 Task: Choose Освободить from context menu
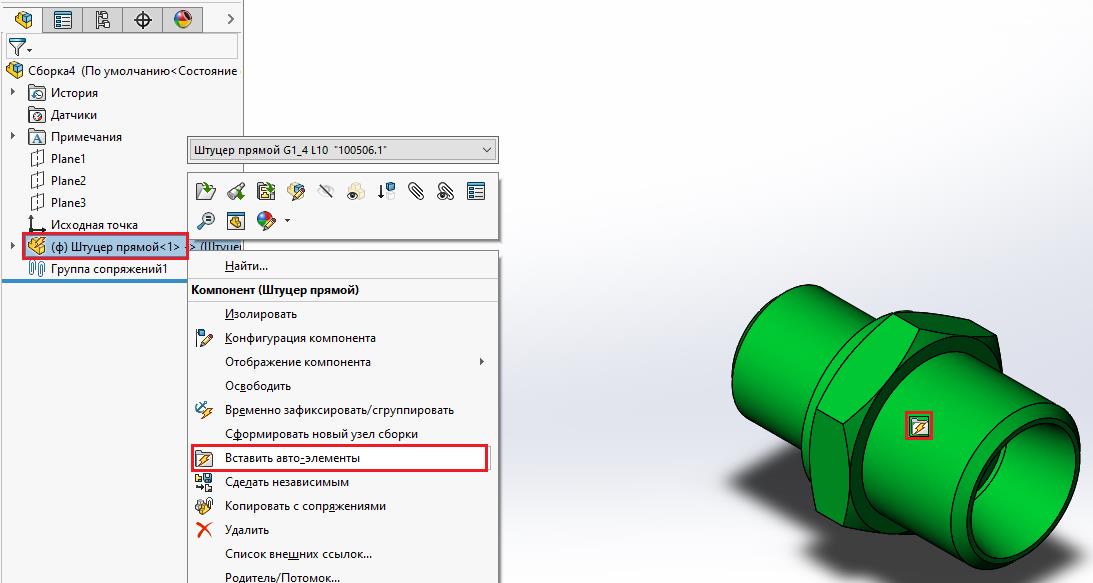point(258,386)
